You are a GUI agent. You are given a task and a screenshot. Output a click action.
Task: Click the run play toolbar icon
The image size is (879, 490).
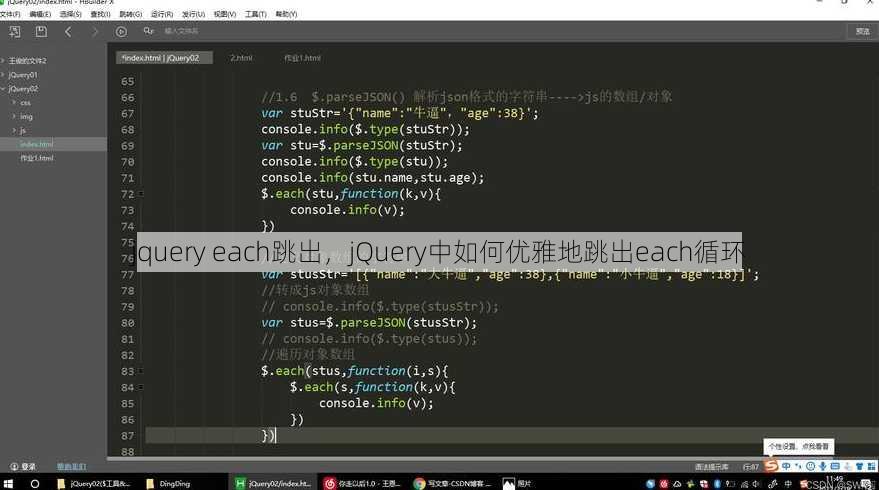point(121,32)
